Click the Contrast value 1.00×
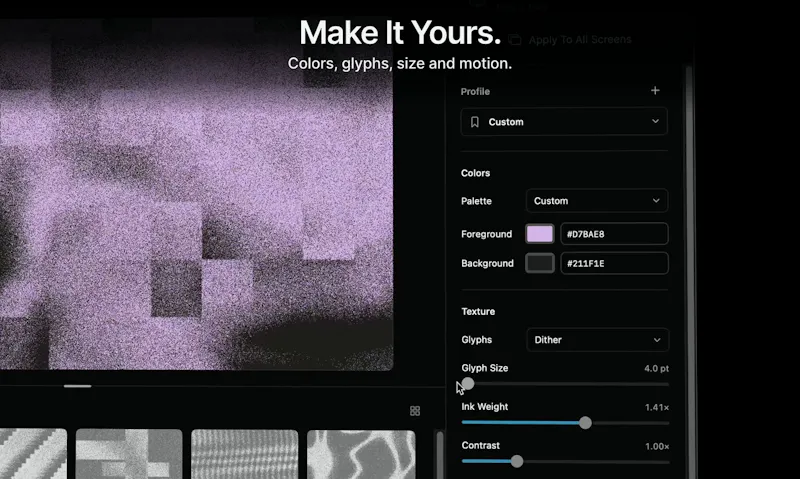The image size is (800, 479). [x=657, y=446]
